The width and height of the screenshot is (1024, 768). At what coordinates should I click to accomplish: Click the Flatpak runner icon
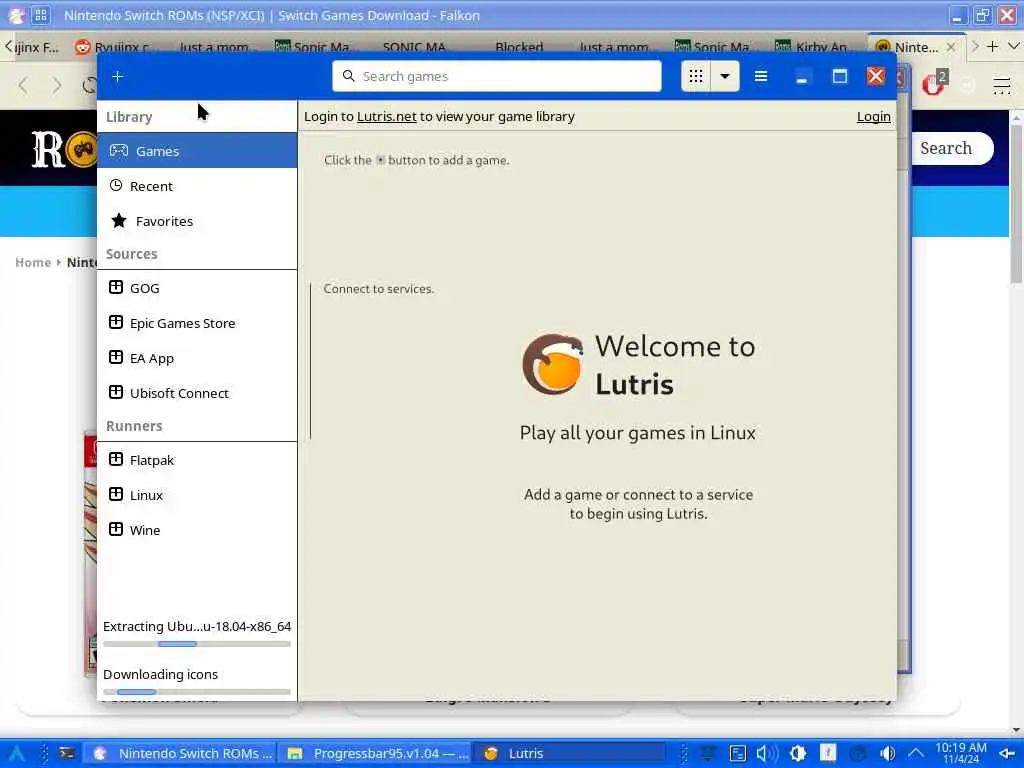click(x=116, y=459)
